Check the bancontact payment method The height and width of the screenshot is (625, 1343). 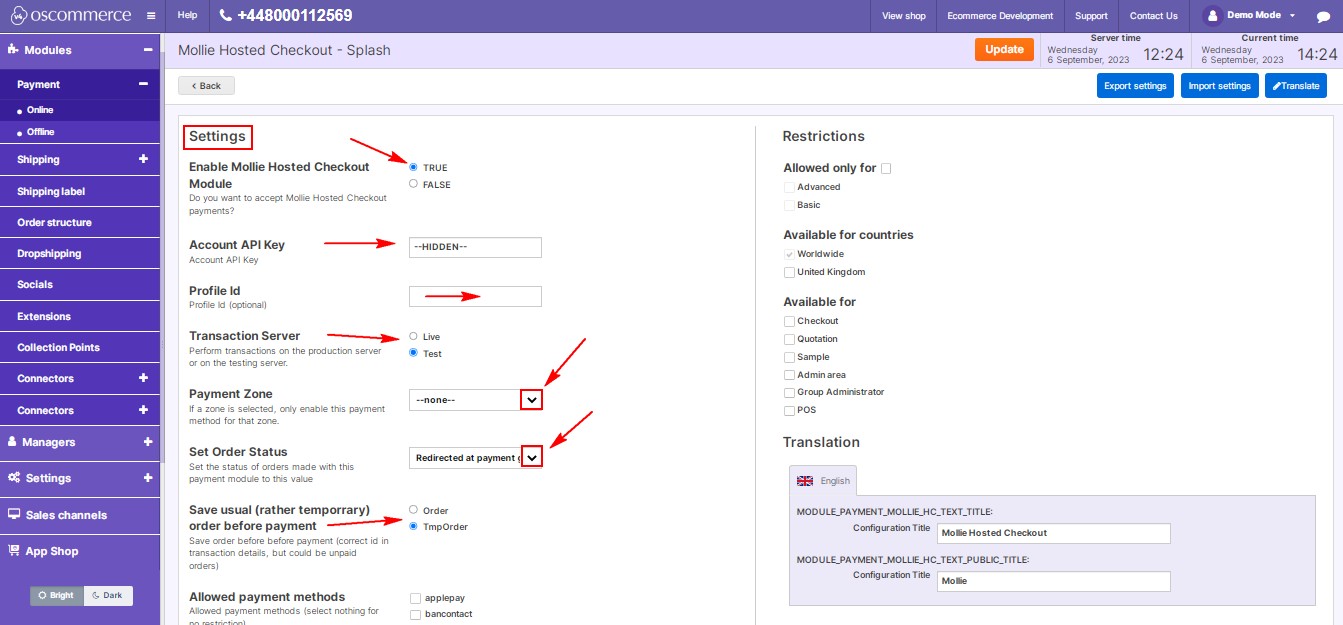pyautogui.click(x=415, y=614)
